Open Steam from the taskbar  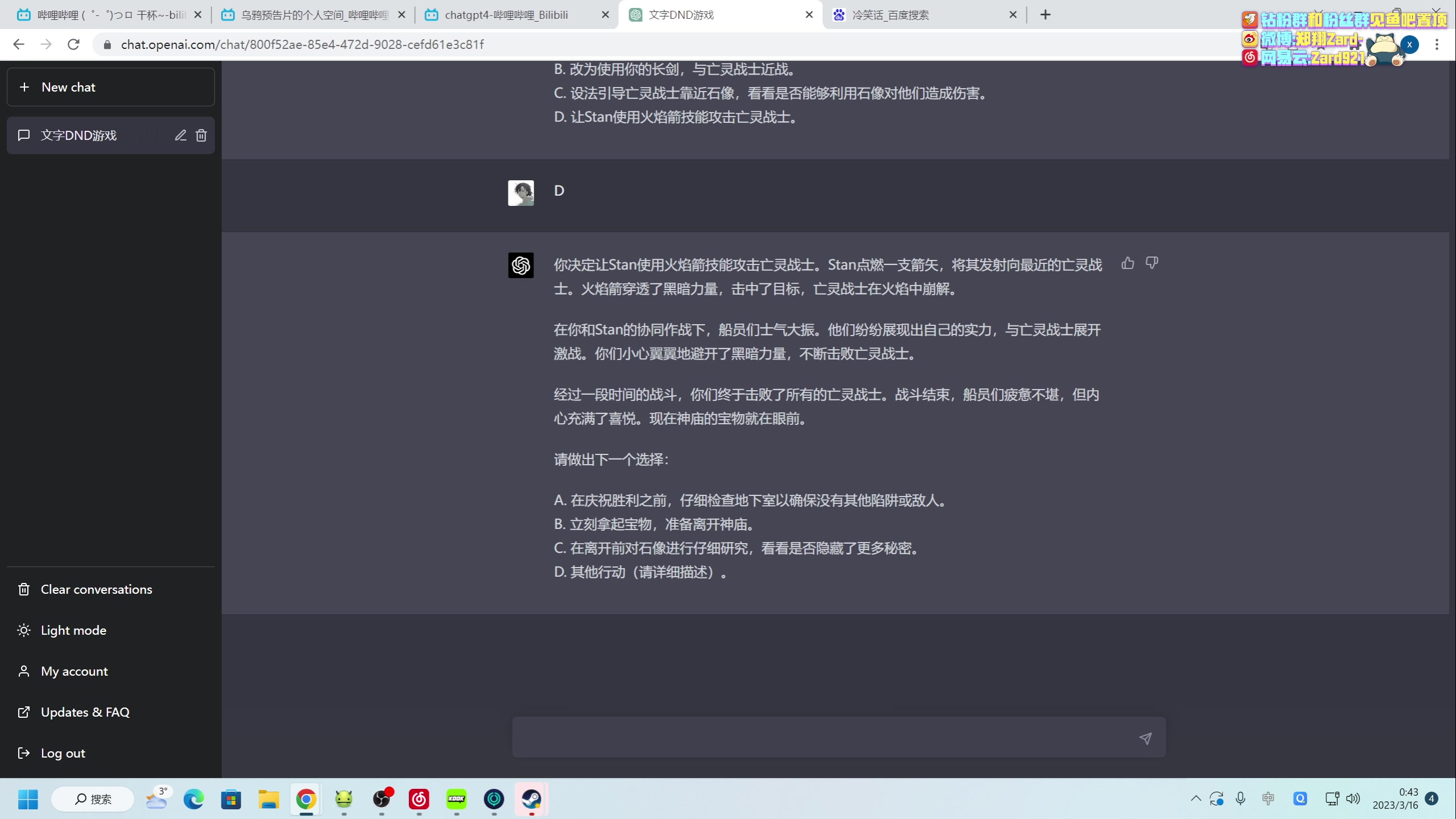(x=531, y=799)
